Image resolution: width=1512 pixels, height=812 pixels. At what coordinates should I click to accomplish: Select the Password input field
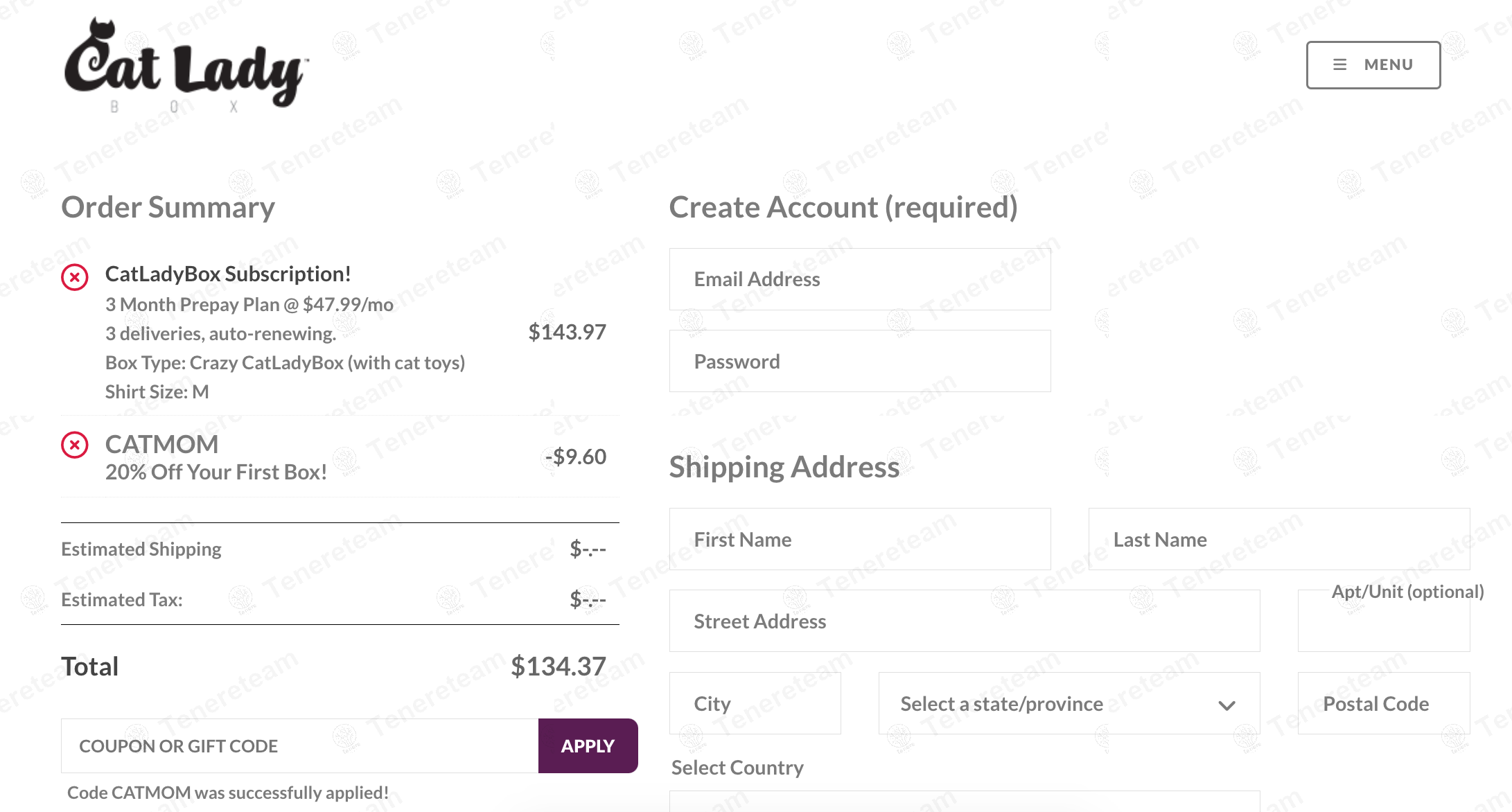pyautogui.click(x=859, y=361)
